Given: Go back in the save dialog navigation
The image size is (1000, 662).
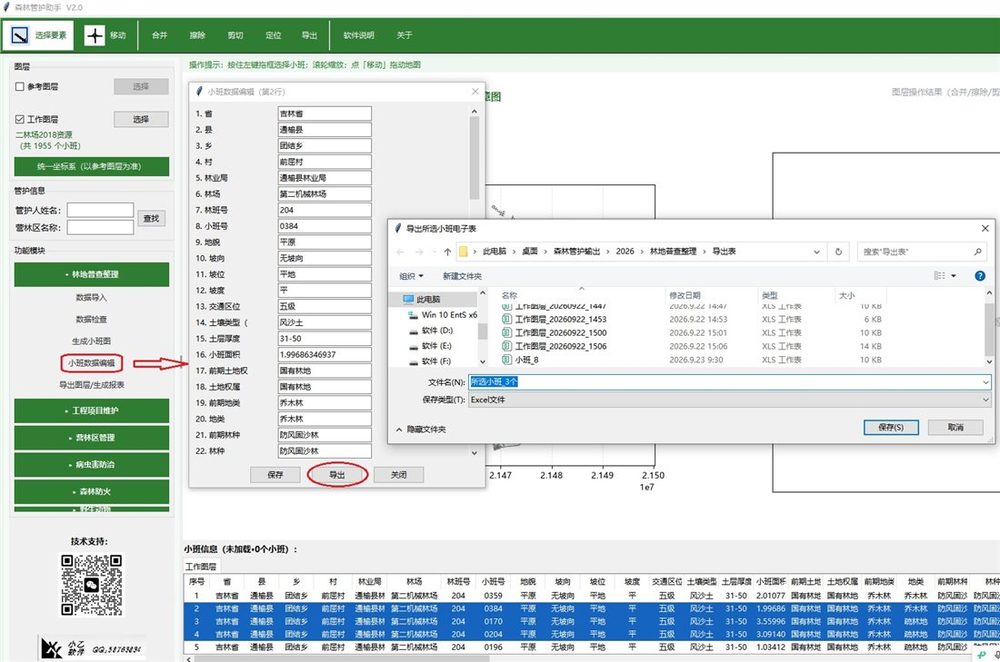Looking at the screenshot, I should pos(401,252).
